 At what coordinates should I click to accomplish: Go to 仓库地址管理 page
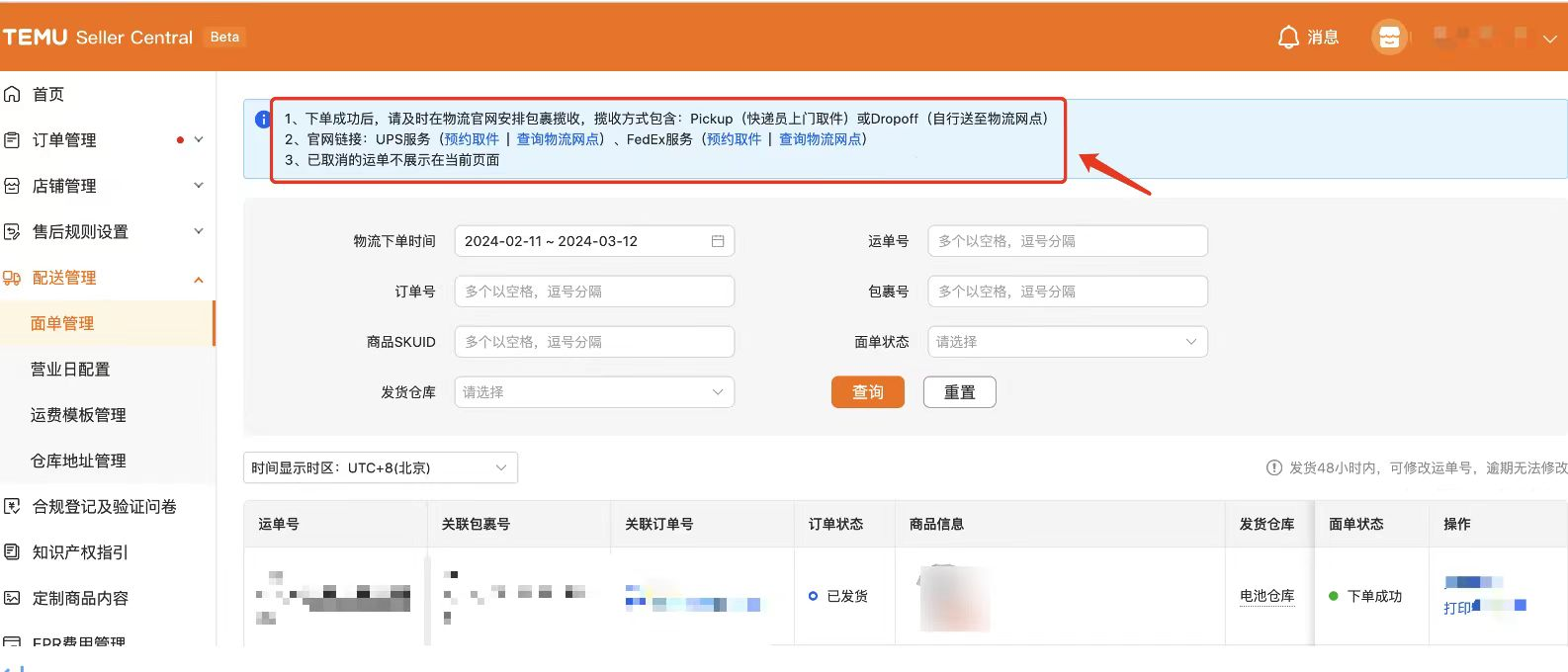(x=78, y=461)
